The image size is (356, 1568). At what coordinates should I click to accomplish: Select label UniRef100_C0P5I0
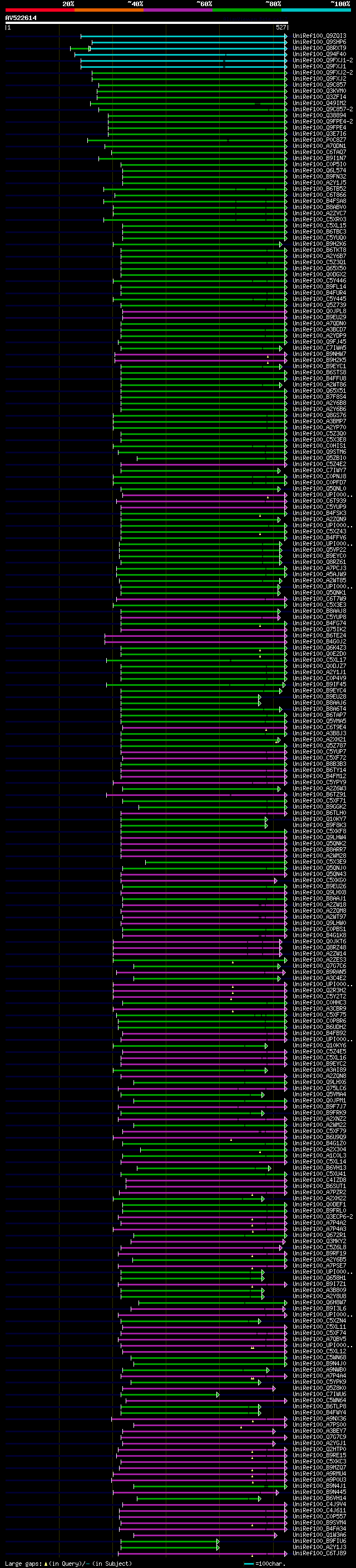point(319,164)
